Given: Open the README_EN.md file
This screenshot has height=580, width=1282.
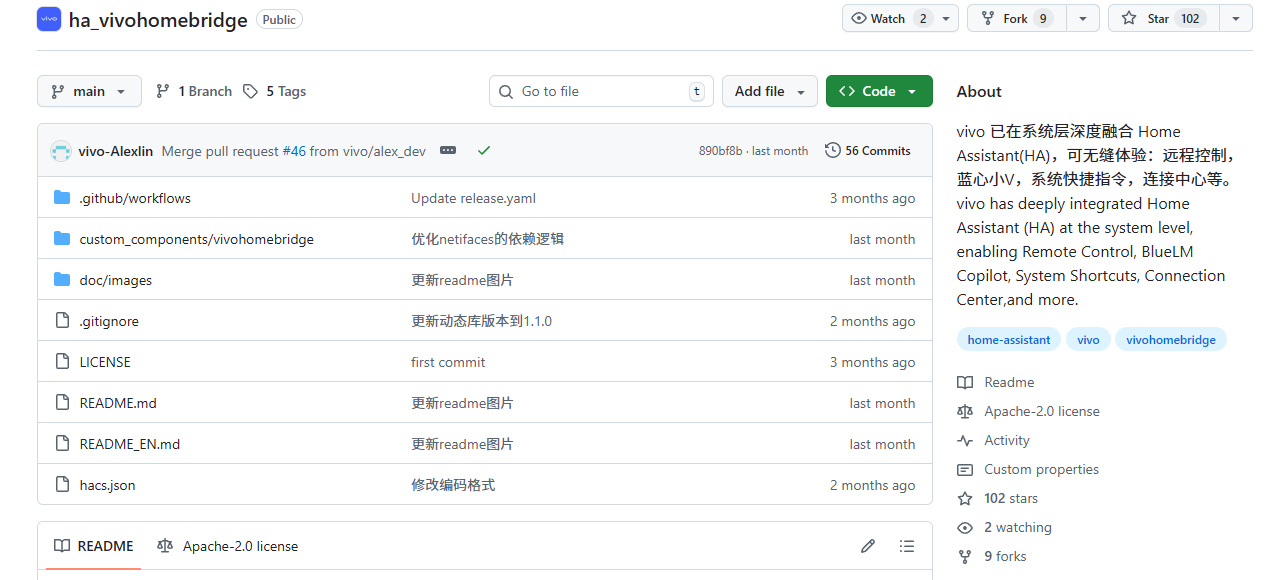Looking at the screenshot, I should pyautogui.click(x=130, y=444).
